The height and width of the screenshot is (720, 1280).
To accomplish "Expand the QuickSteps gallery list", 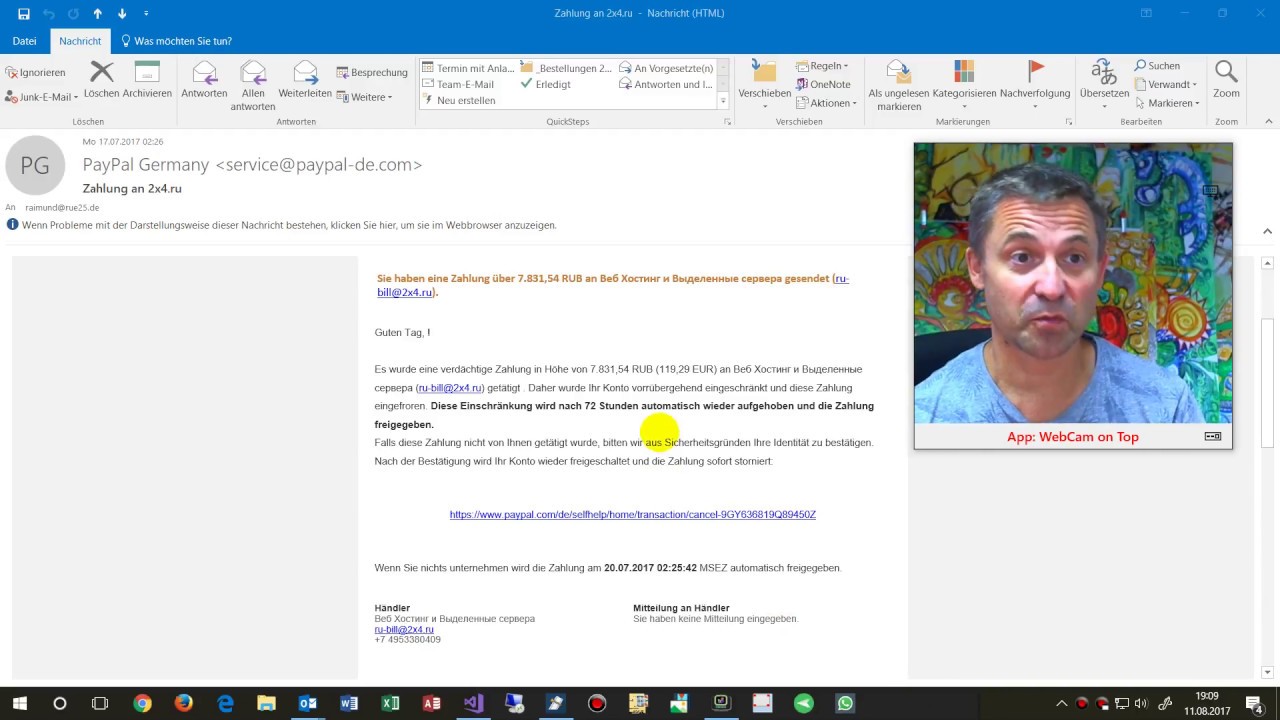I will (x=723, y=101).
